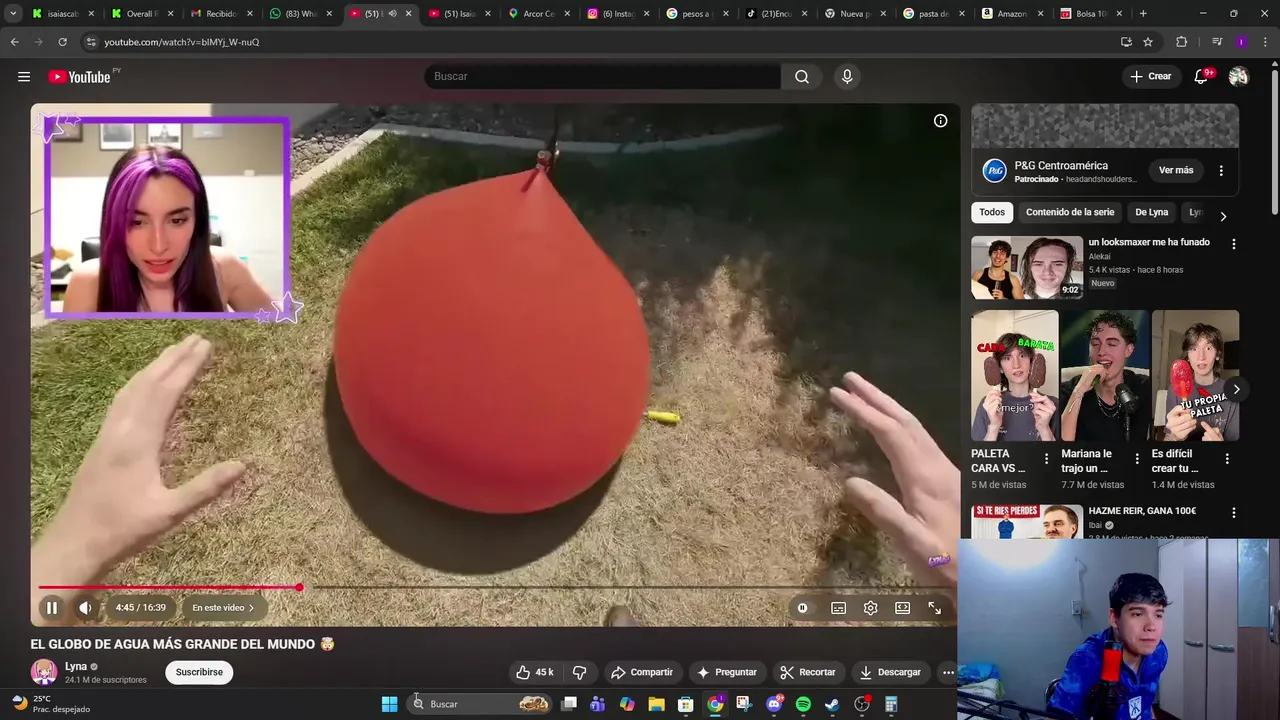
Task: Open the P&G ad options menu
Action: tap(1221, 171)
